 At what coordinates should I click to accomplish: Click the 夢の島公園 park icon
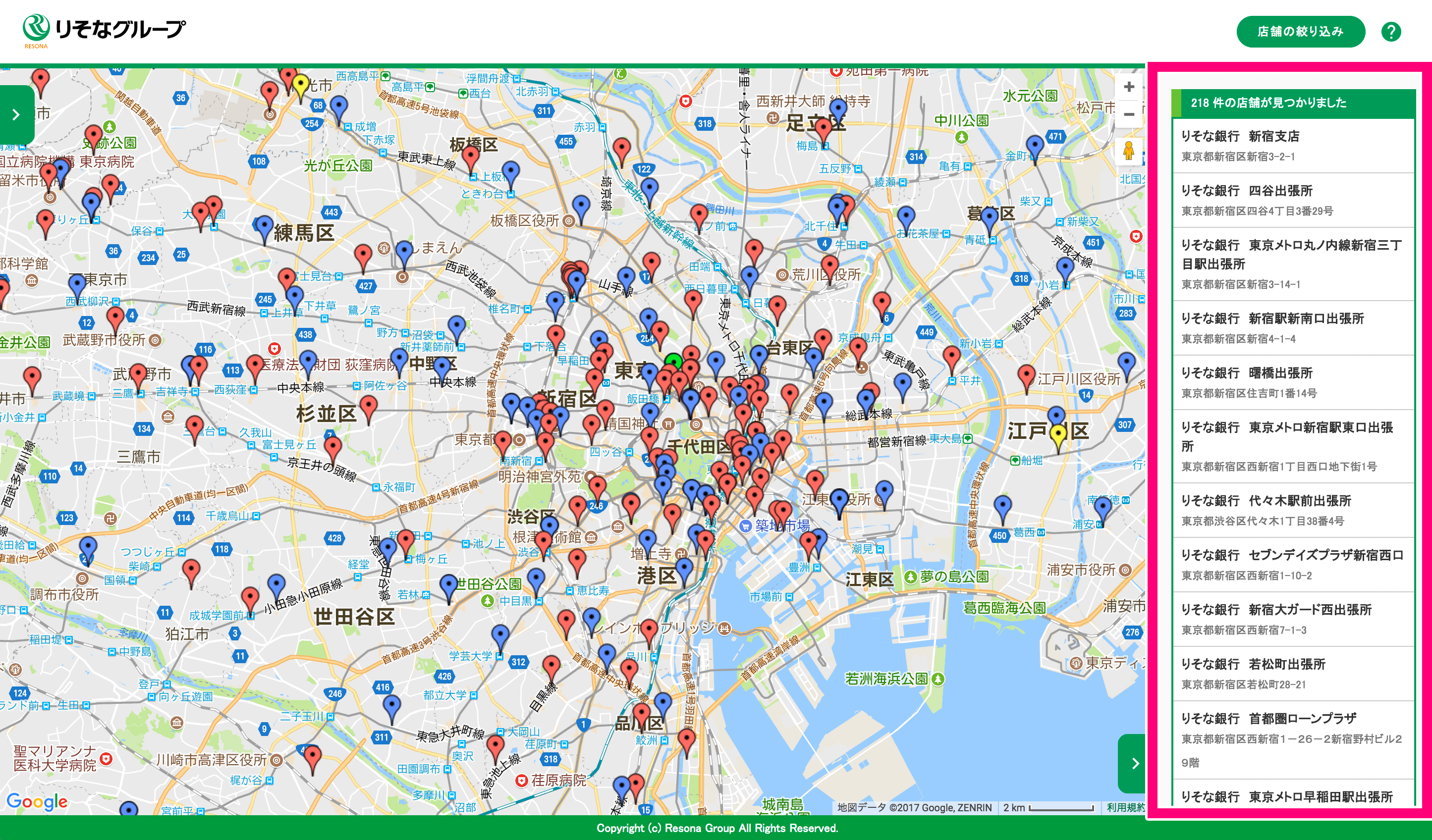[x=910, y=577]
